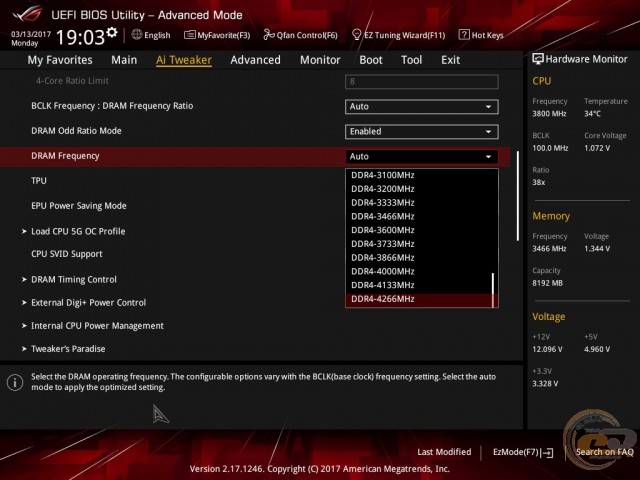Screen dimensions: 640x480
Task: Select the Ai Tweaker tab
Action: click(184, 60)
